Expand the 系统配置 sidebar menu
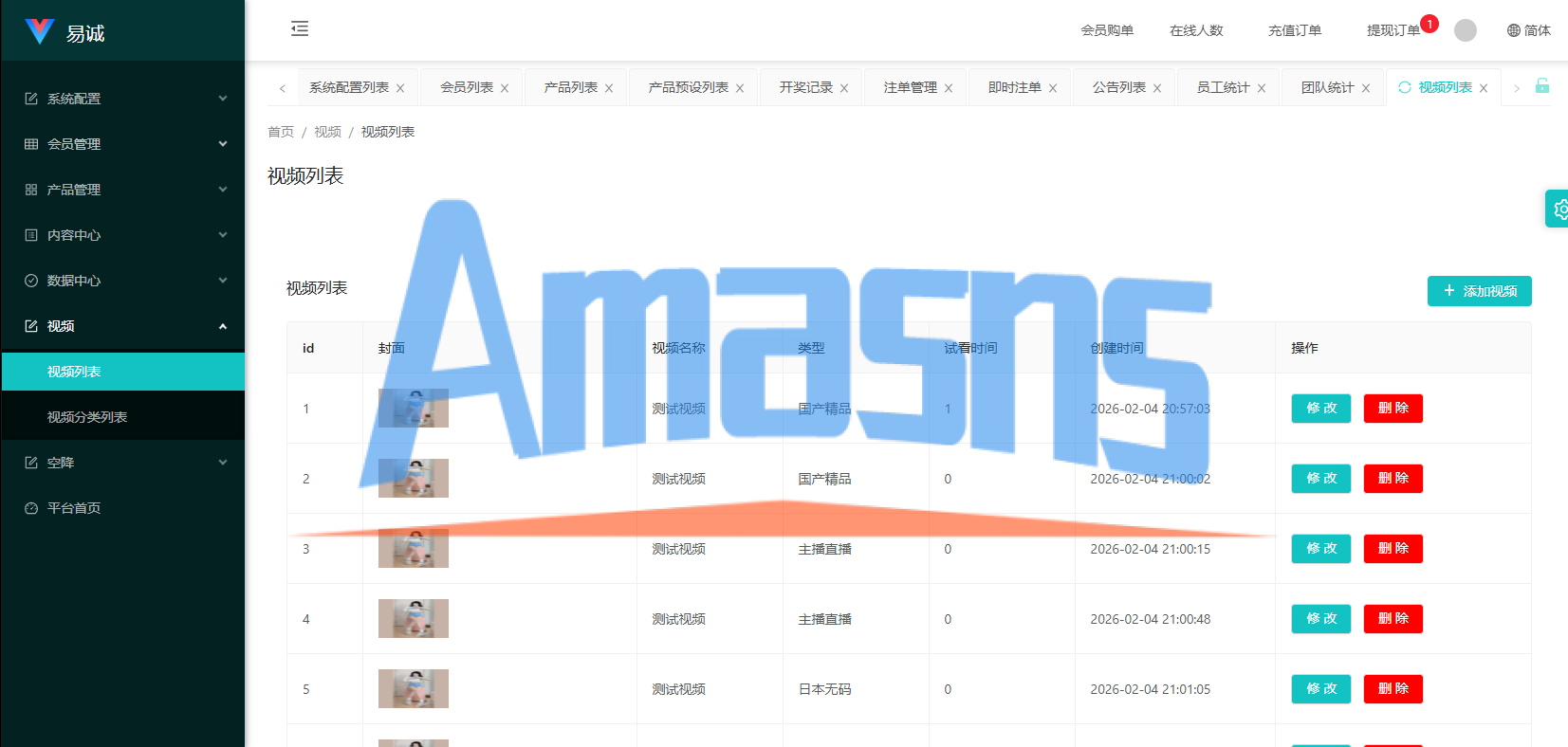Viewport: 1568px width, 747px height. point(123,99)
